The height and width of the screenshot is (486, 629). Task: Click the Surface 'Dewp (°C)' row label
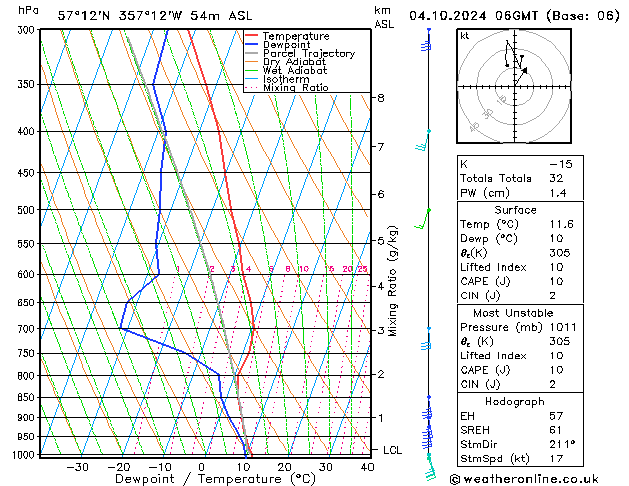point(489,239)
